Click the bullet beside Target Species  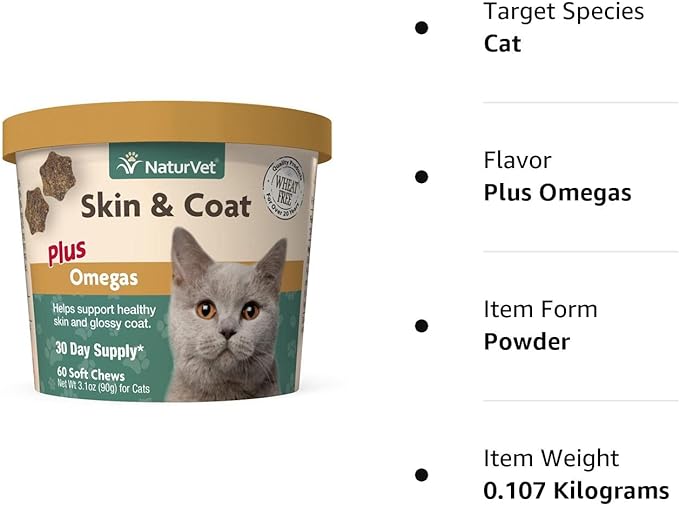coord(421,28)
